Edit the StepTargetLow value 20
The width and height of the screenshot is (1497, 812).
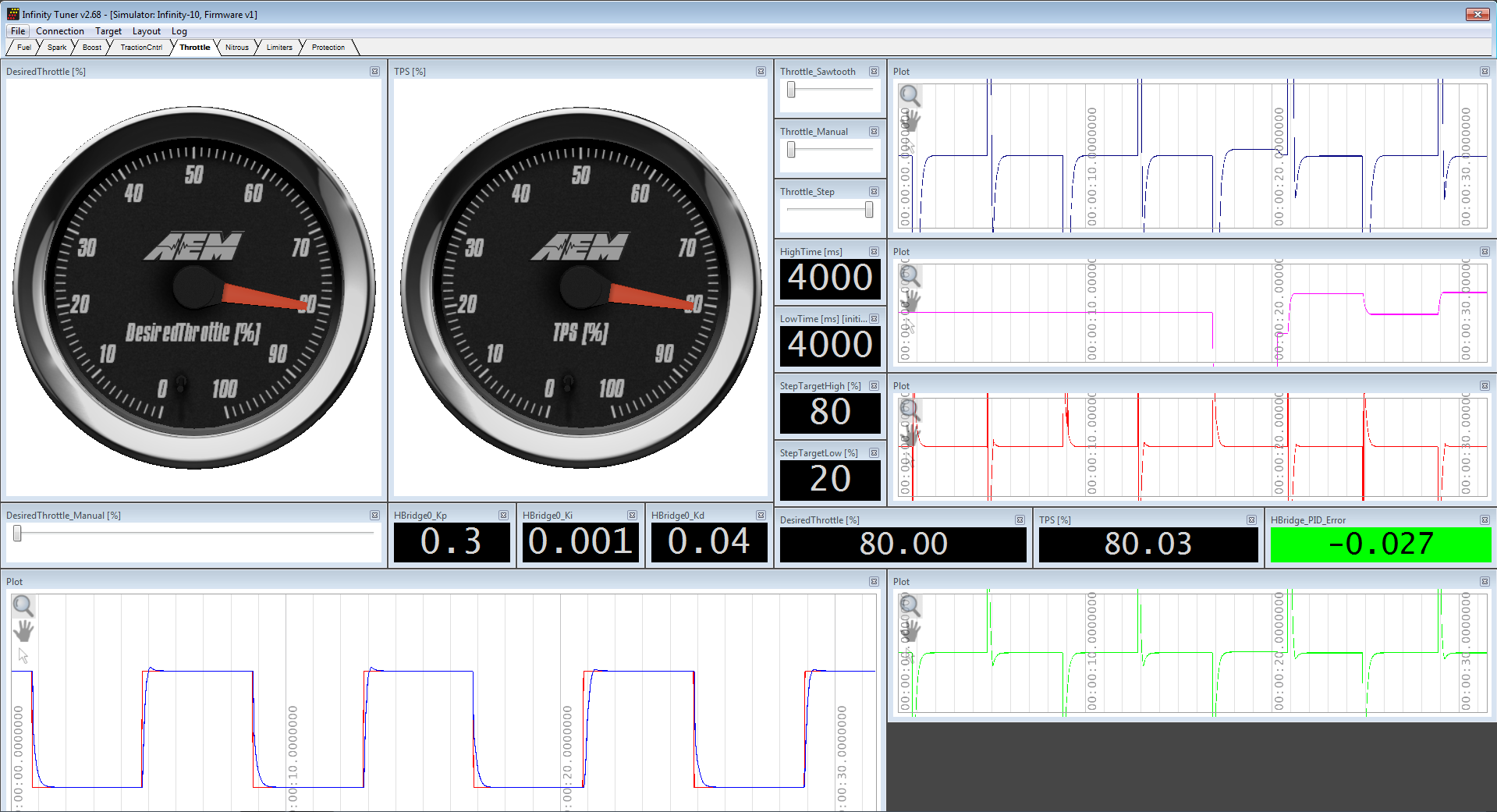coord(830,480)
